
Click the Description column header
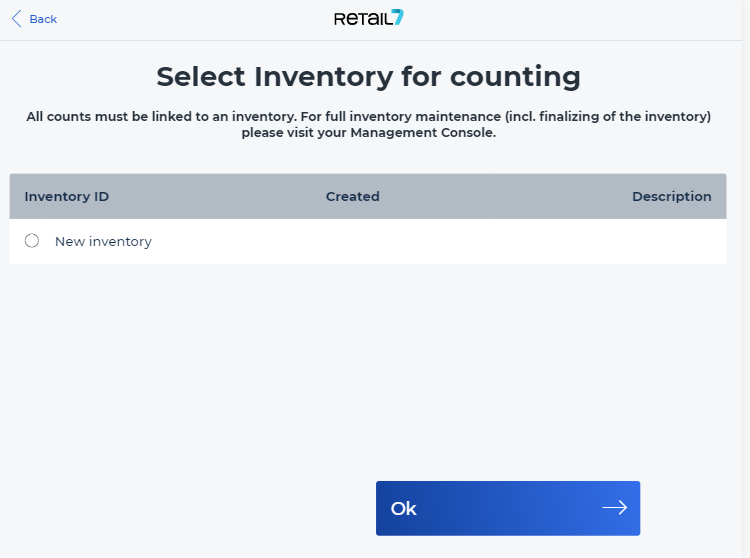coord(672,197)
